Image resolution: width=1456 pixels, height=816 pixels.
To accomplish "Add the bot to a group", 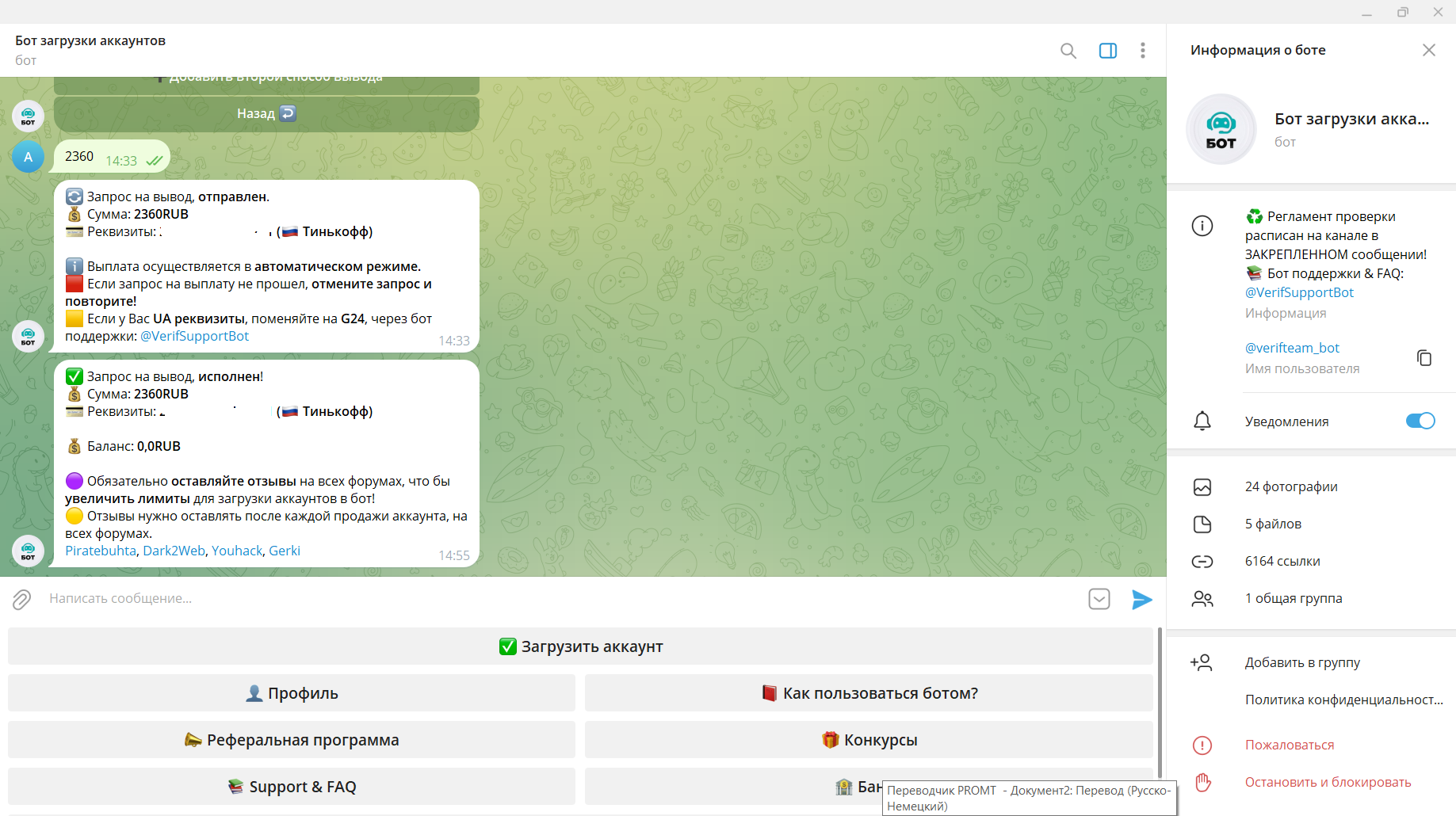I will pyautogui.click(x=1301, y=663).
